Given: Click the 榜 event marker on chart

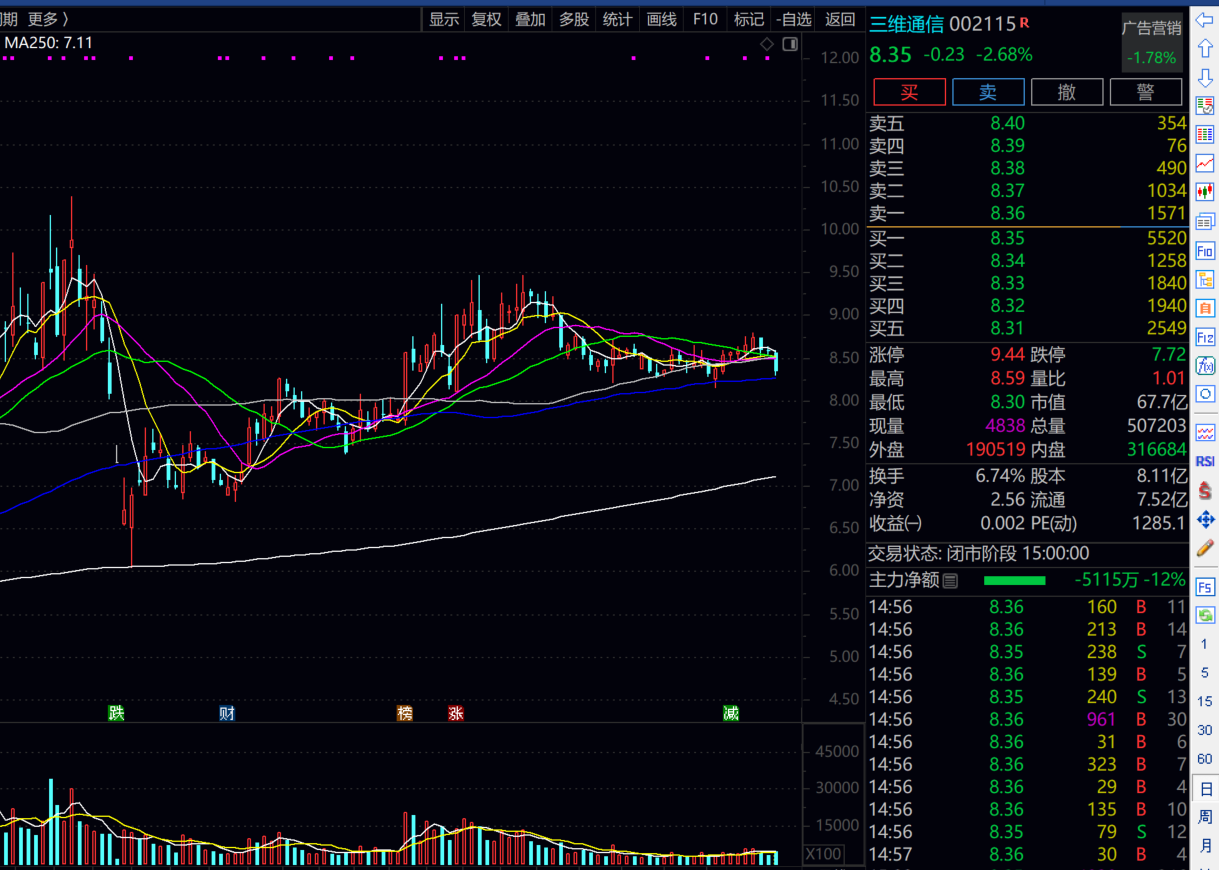Looking at the screenshot, I should tap(404, 713).
